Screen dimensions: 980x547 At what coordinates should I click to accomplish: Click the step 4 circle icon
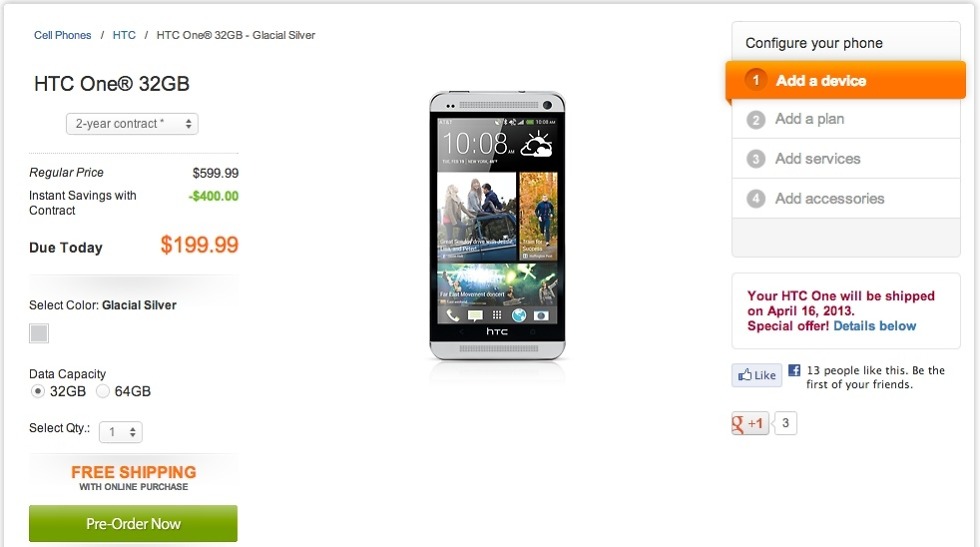click(756, 199)
